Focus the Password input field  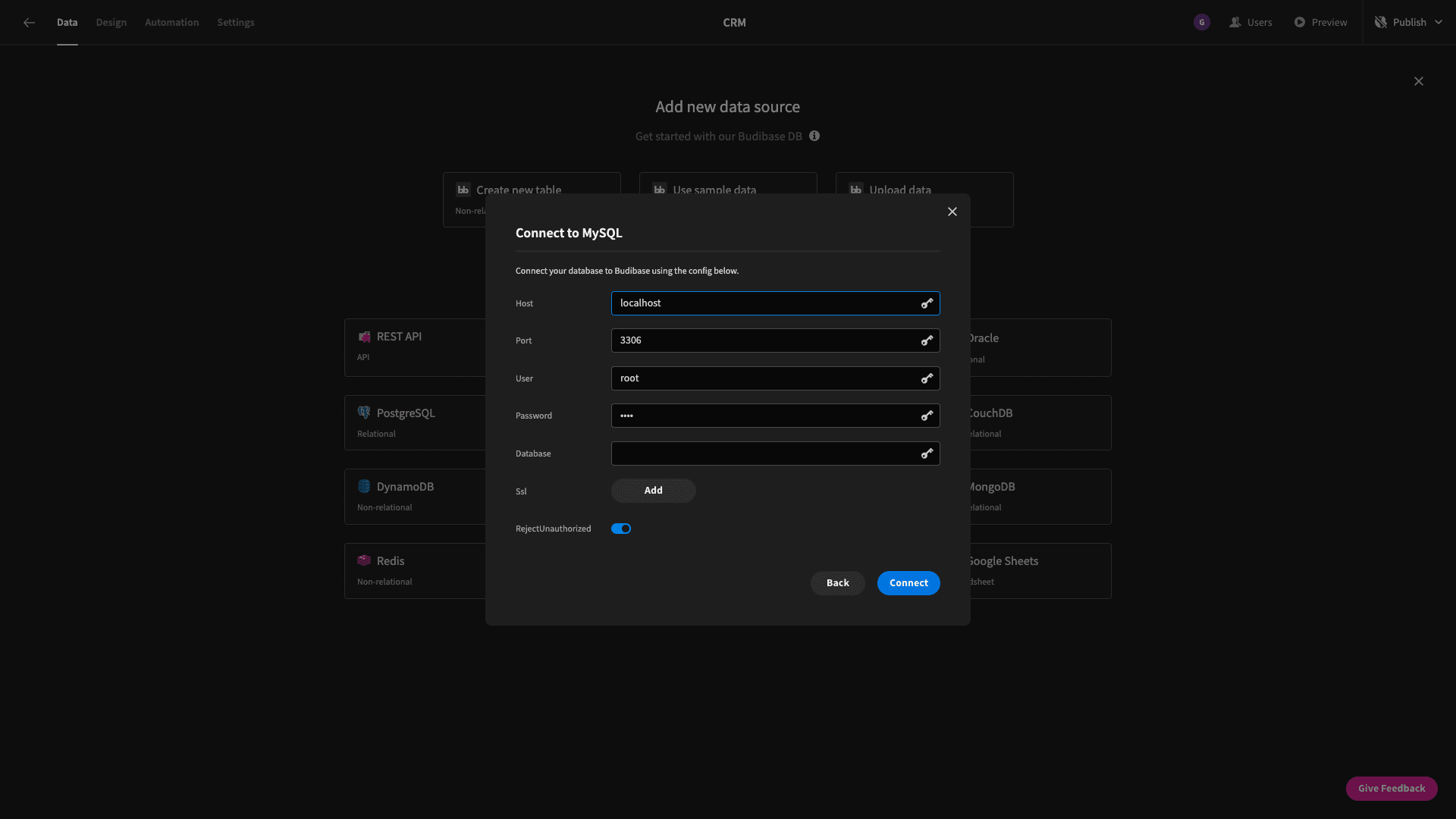pyautogui.click(x=775, y=416)
